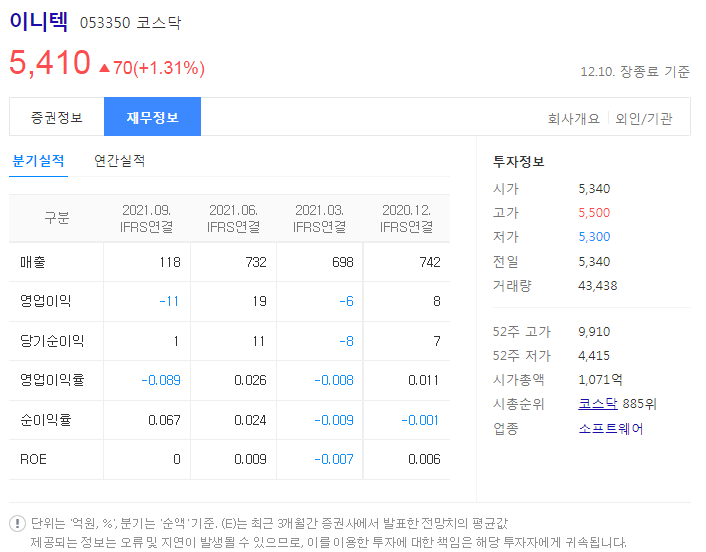Click the 영업이익률 row label
Screen dimensions: 706x552
point(52,380)
